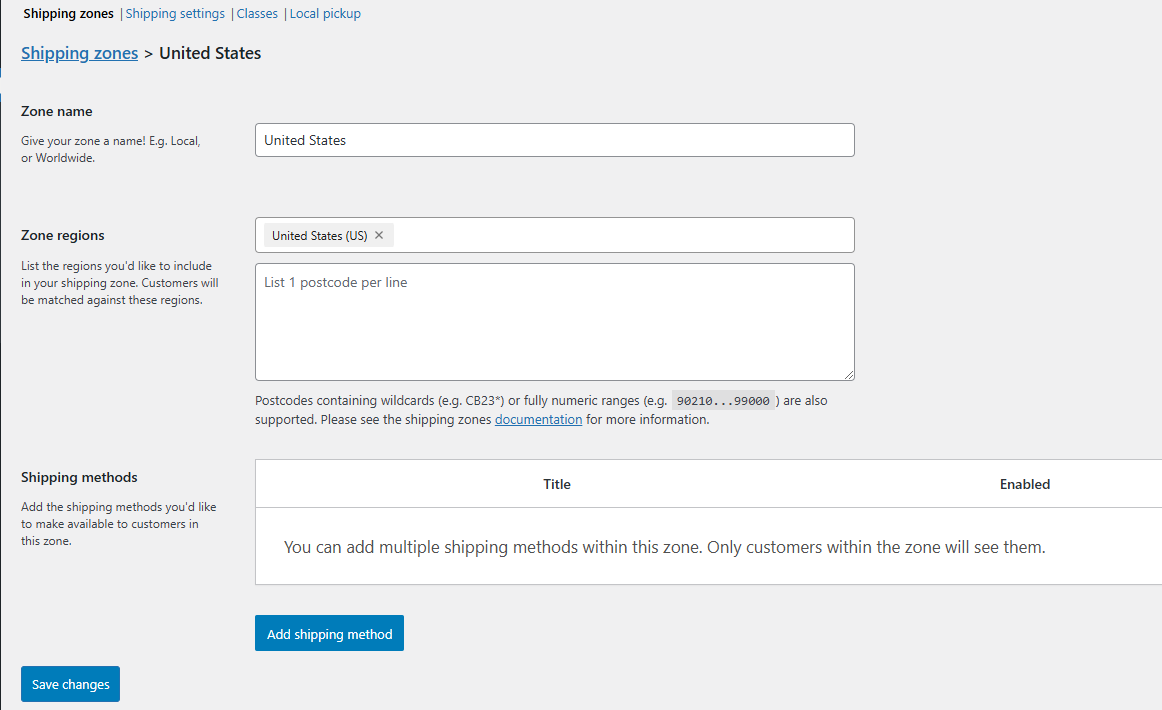The width and height of the screenshot is (1162, 710).
Task: Grab the postcode textarea resize handle
Action: click(849, 375)
